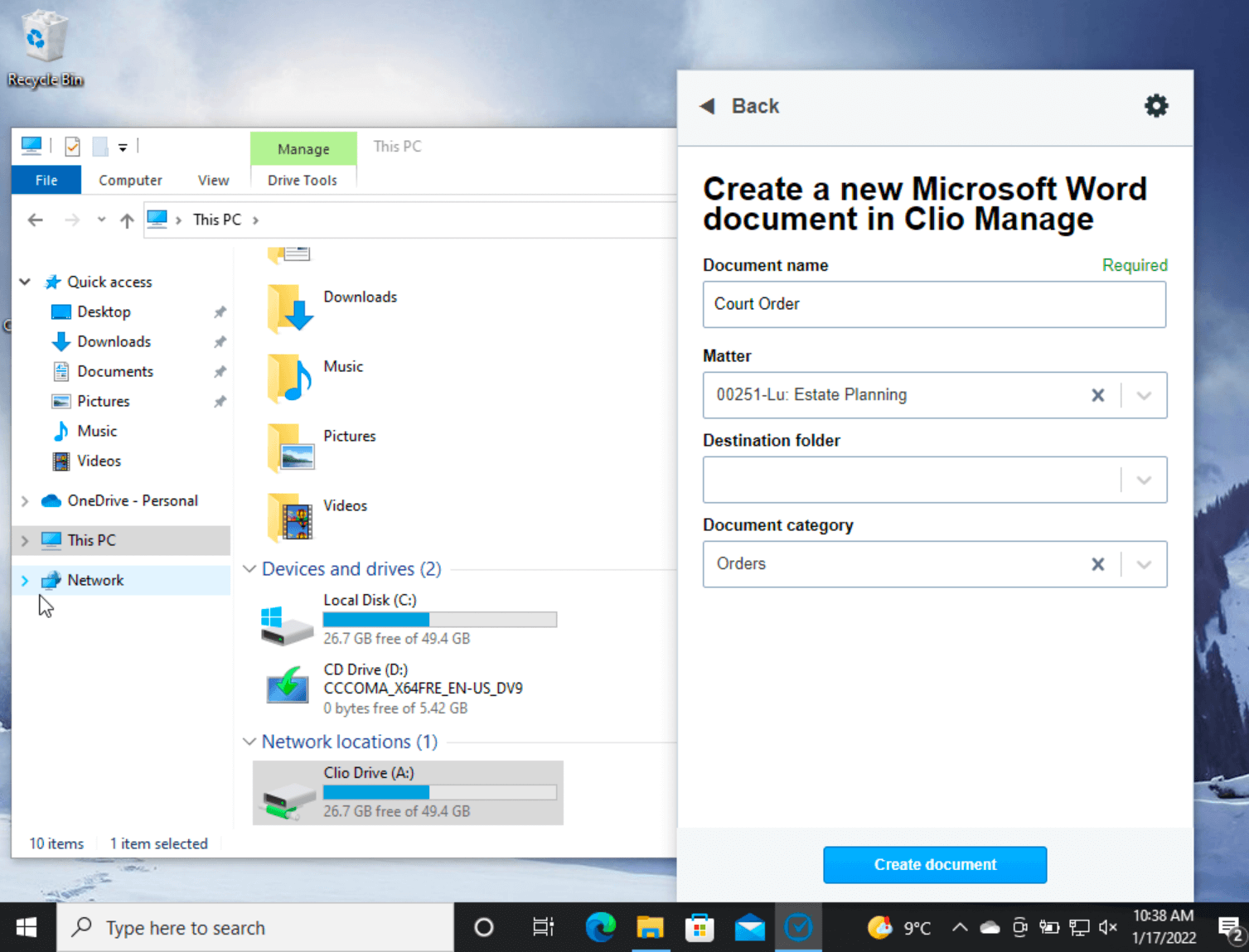Image resolution: width=1249 pixels, height=952 pixels.
Task: Select the Manage contextual tab
Action: coord(303,149)
